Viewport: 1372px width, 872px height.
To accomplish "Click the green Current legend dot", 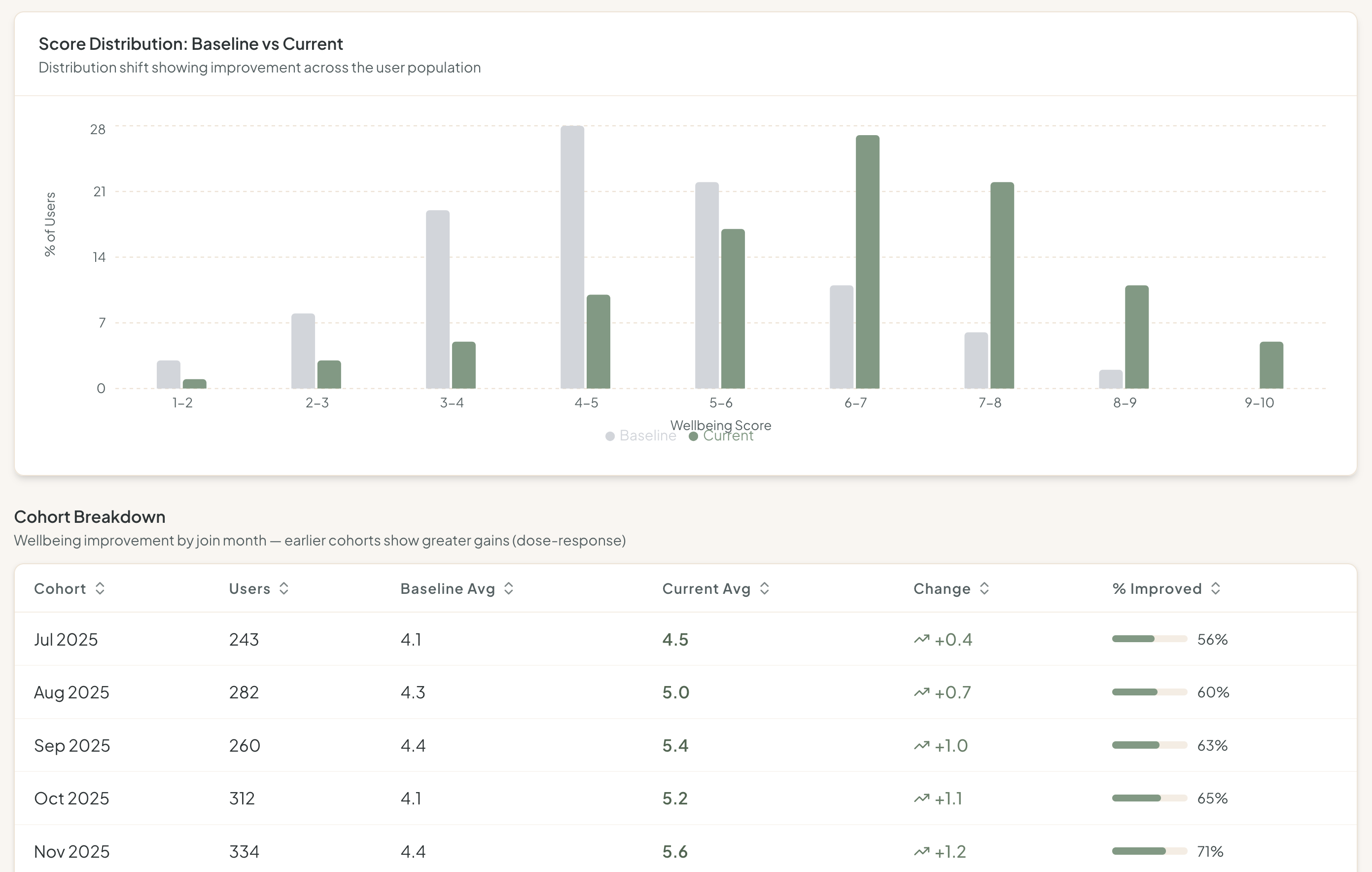I will [x=693, y=436].
